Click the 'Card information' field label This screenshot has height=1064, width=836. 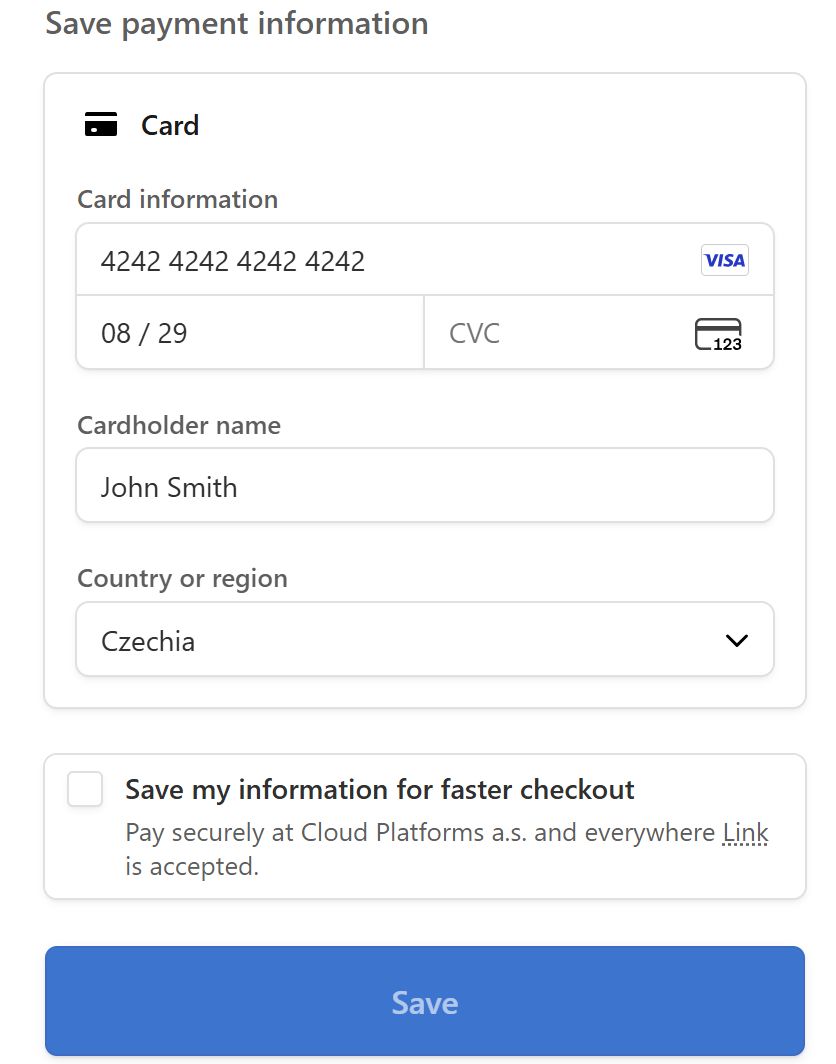click(177, 199)
